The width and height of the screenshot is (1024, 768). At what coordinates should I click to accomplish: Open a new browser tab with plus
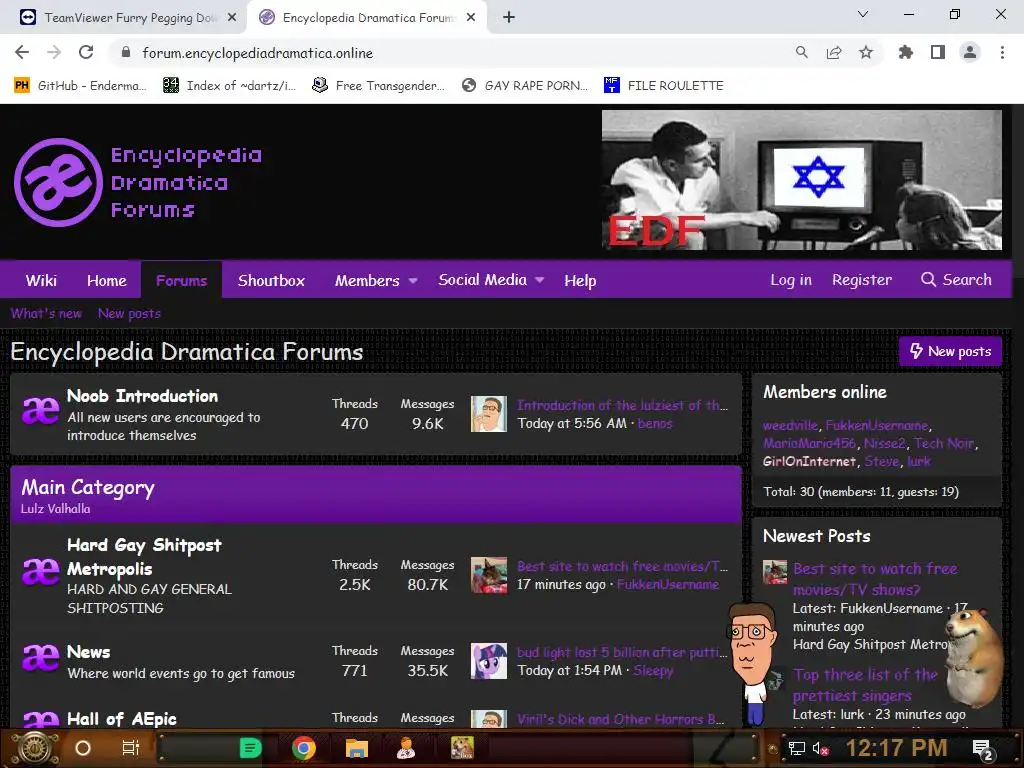[509, 18]
